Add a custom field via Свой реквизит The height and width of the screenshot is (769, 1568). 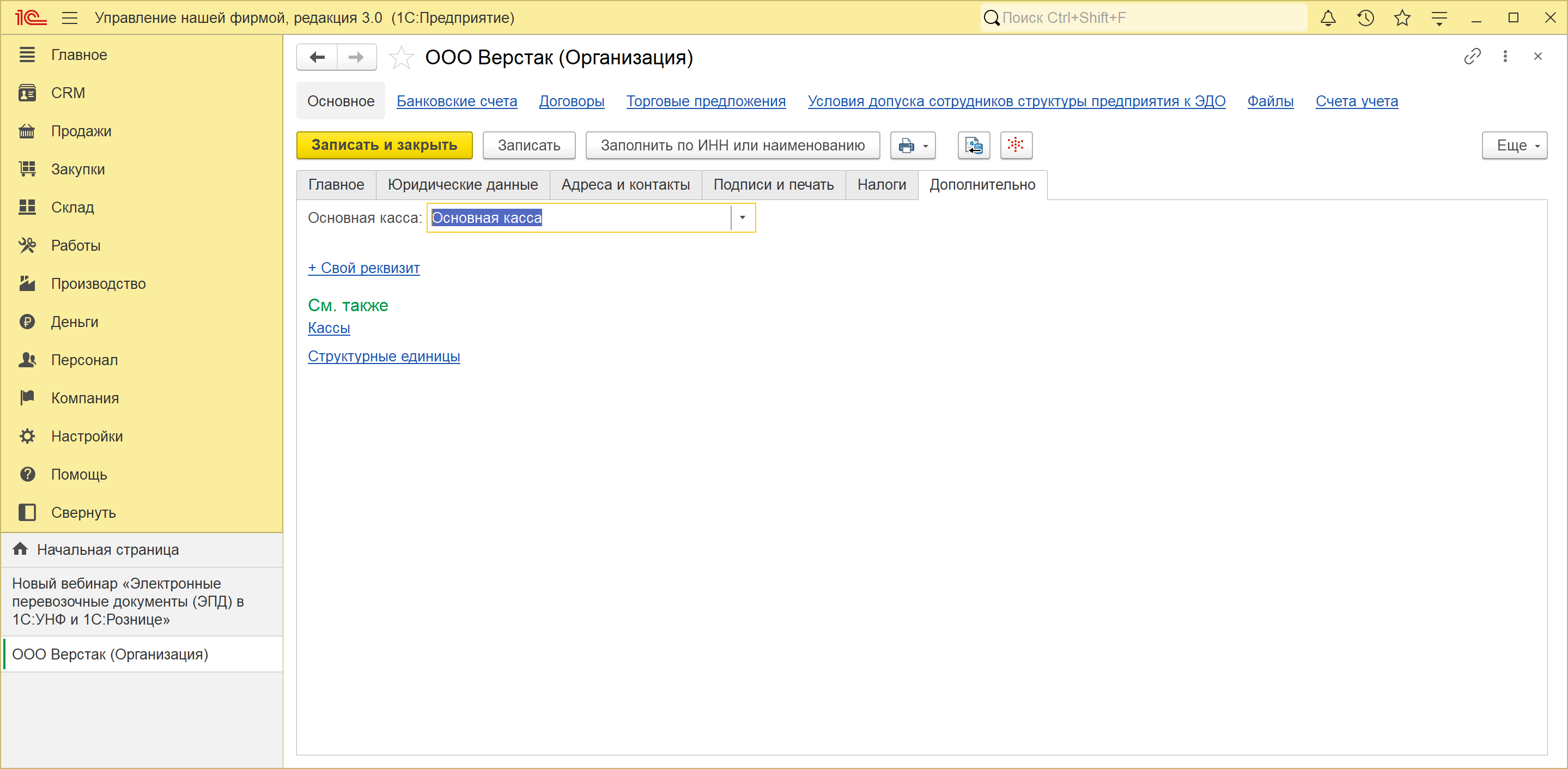coord(364,269)
